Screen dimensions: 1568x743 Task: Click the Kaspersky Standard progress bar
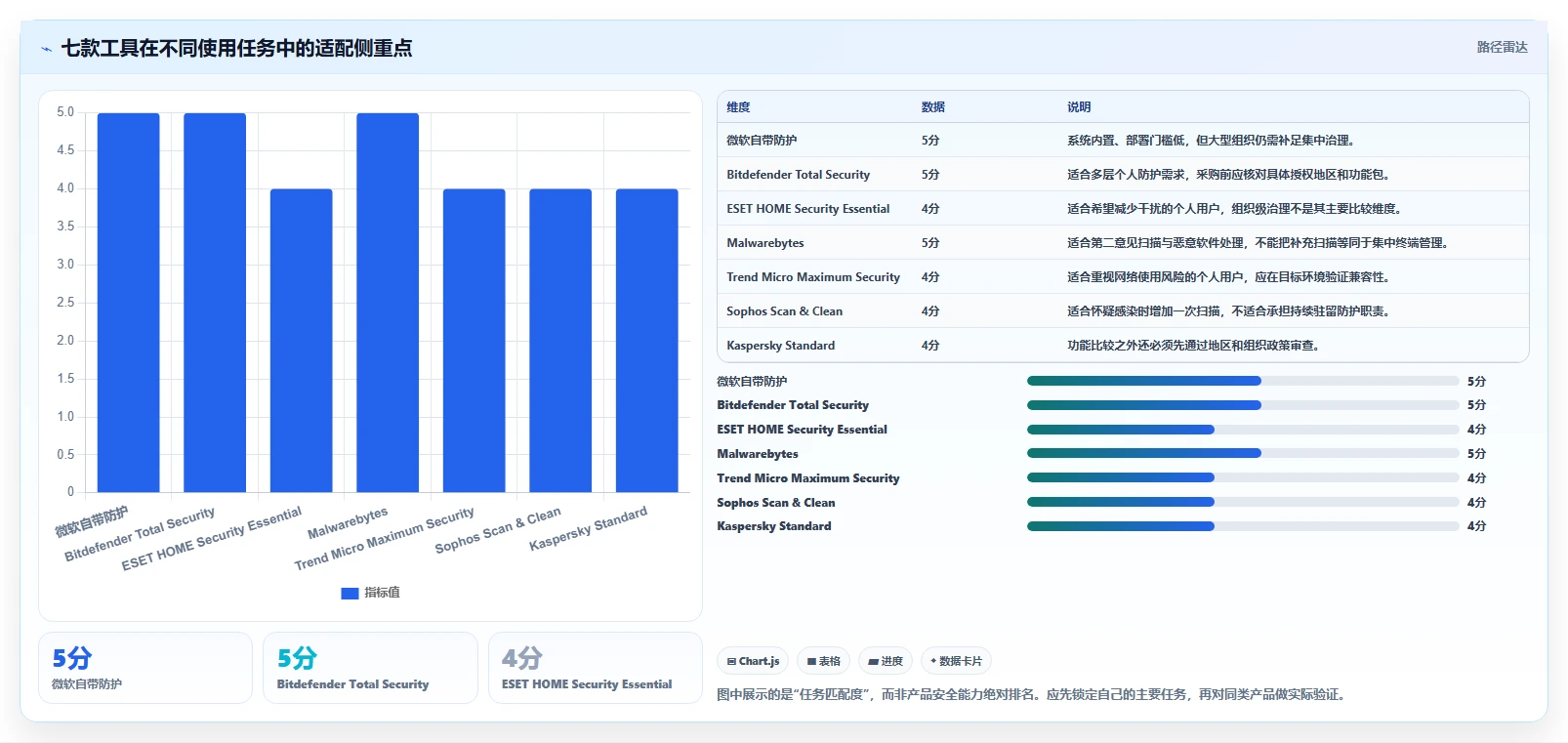tap(1243, 526)
